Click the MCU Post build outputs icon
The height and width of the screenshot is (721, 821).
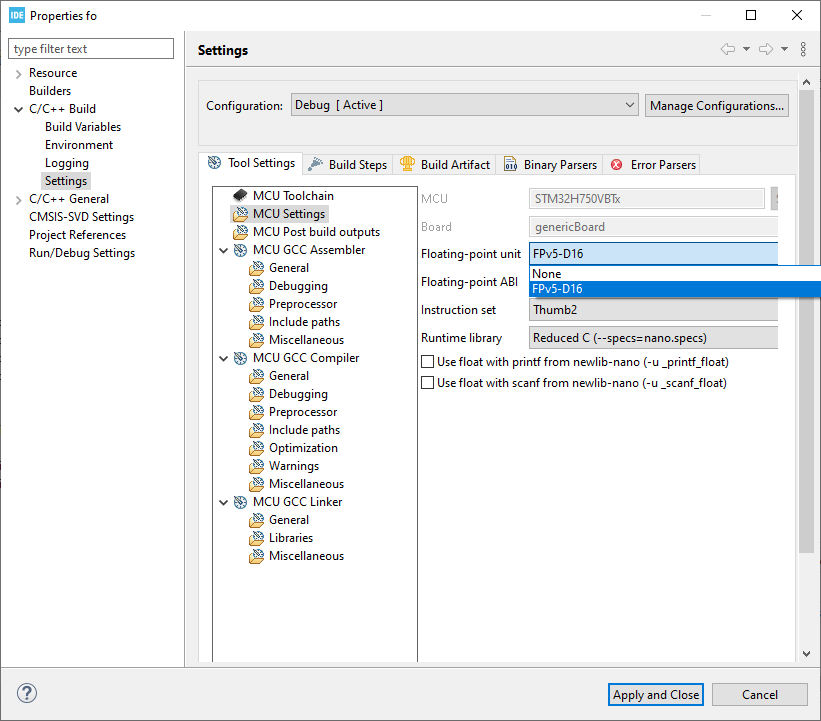click(x=240, y=232)
